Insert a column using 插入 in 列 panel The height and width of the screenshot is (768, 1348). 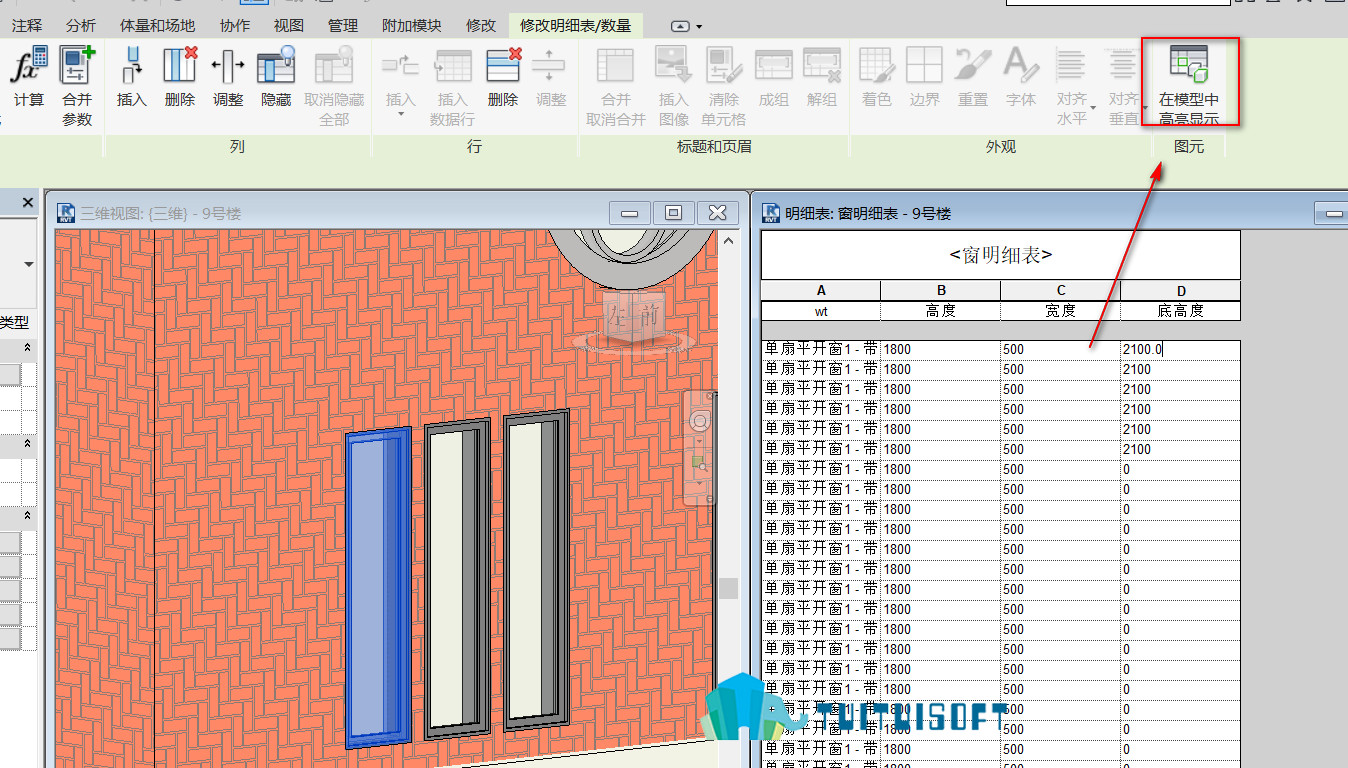[131, 77]
